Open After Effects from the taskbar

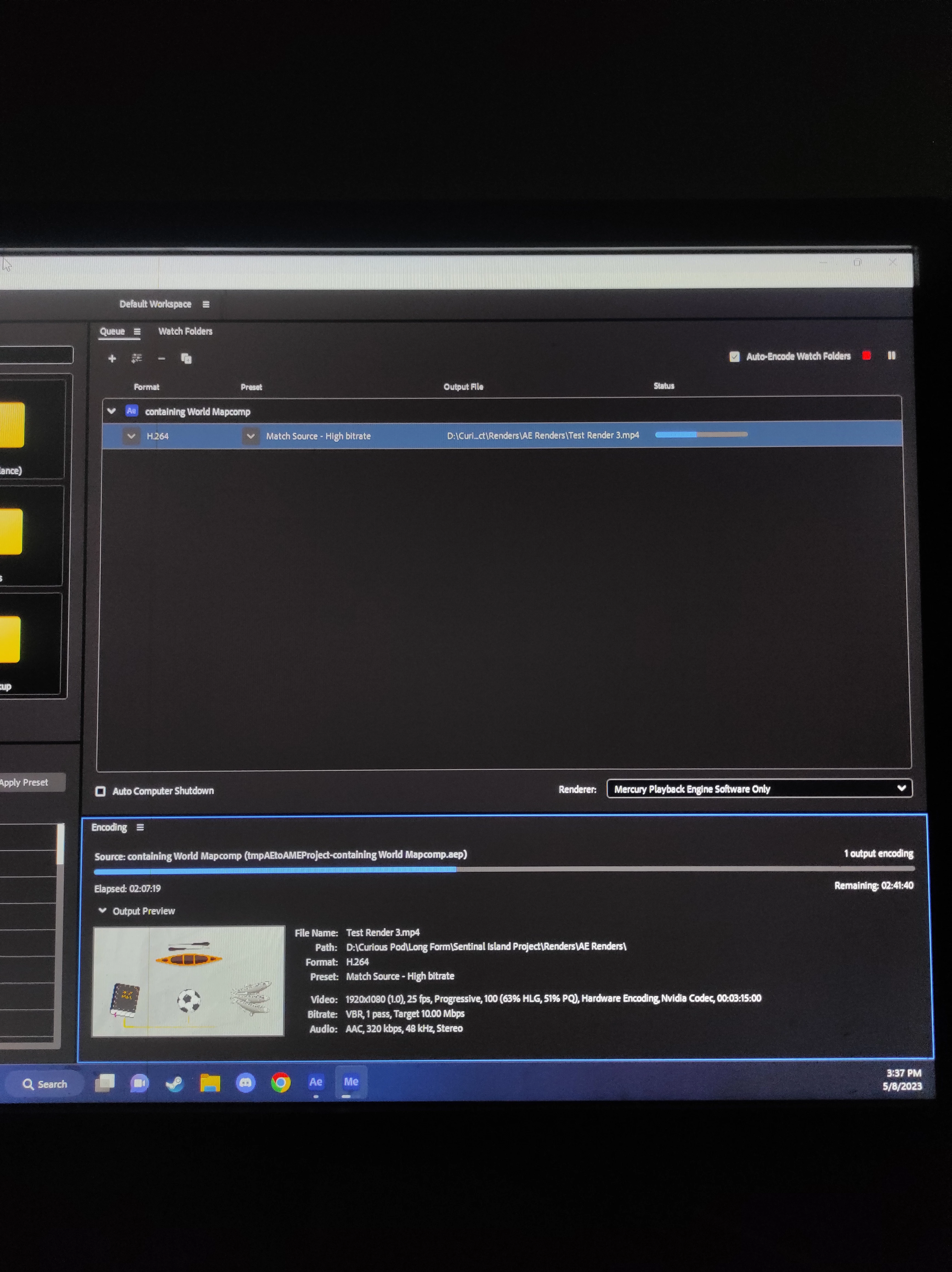(x=315, y=1082)
